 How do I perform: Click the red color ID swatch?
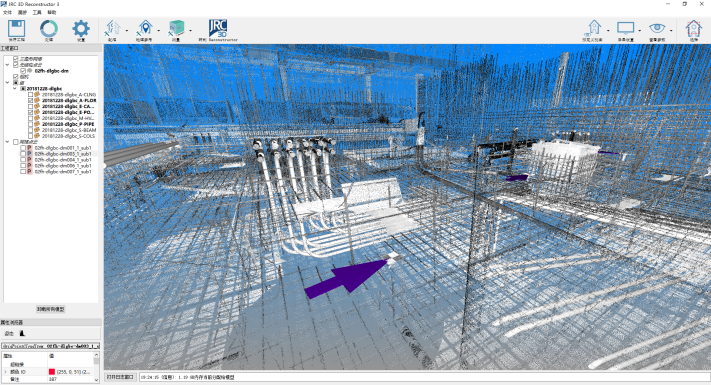52,372
